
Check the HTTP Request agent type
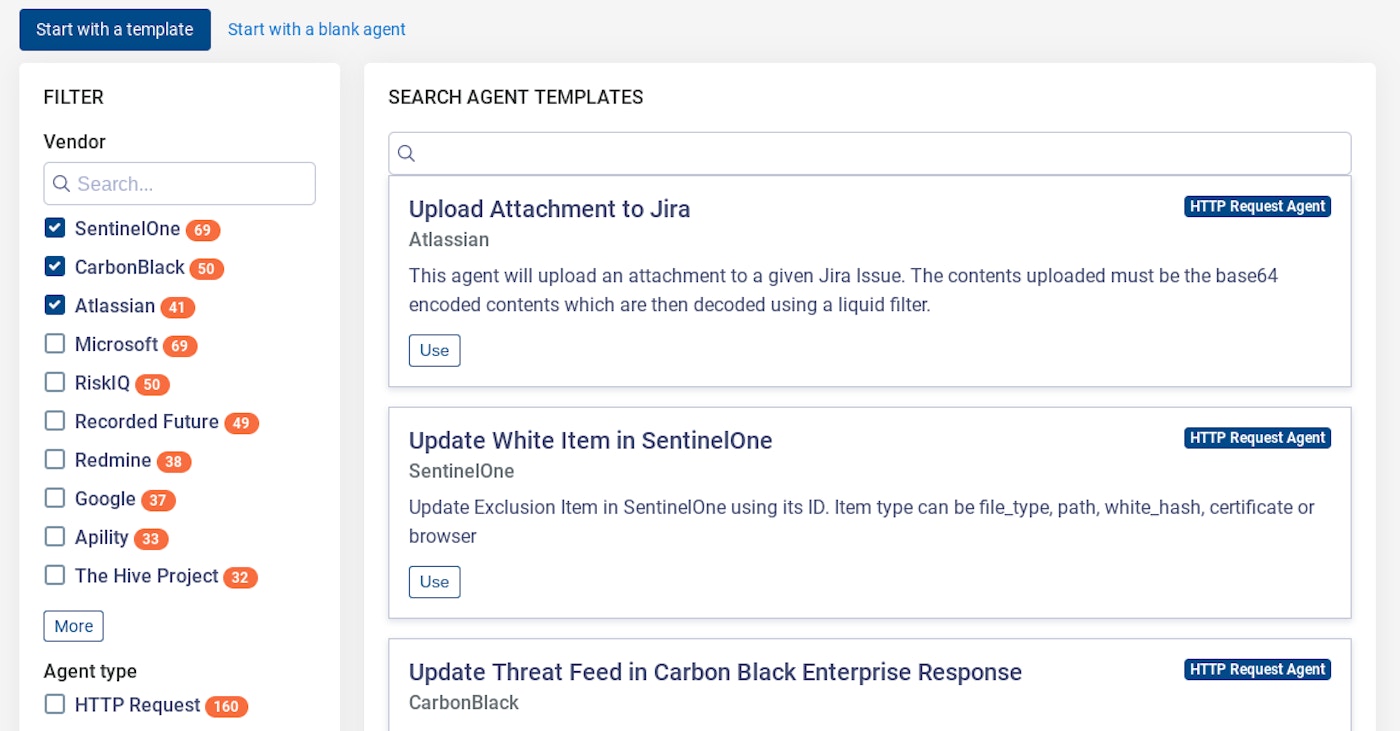click(x=55, y=705)
